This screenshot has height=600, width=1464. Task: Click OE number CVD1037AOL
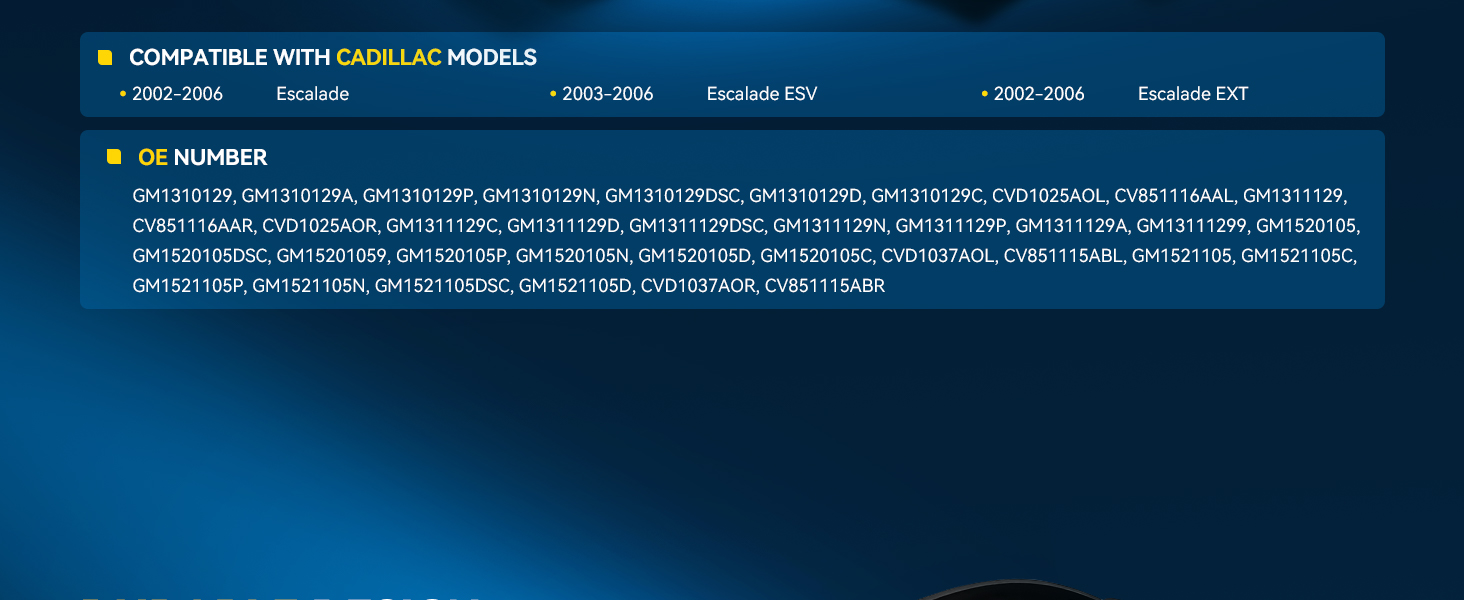tap(936, 256)
